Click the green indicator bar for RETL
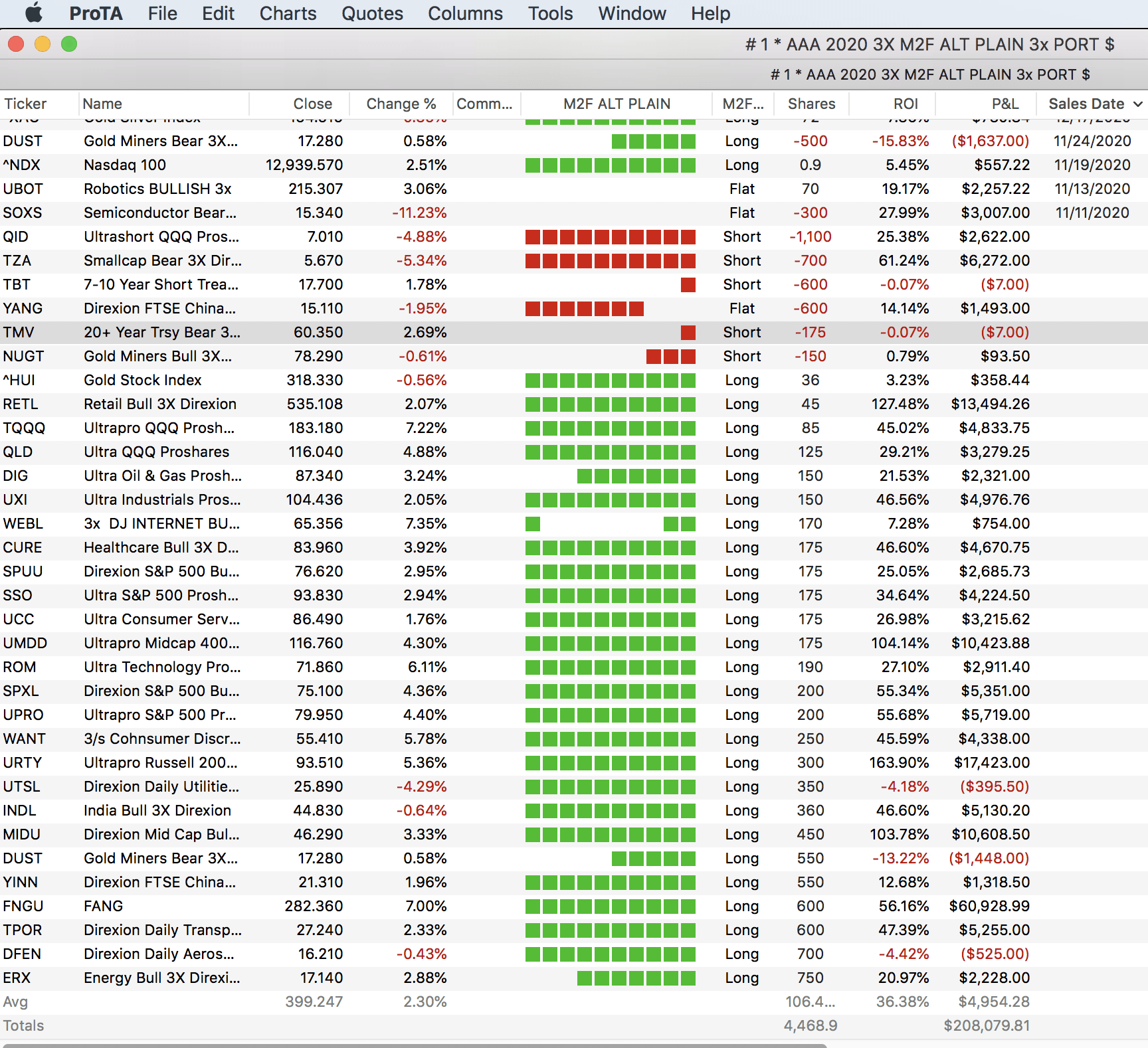Image resolution: width=1148 pixels, height=1048 pixels. pyautogui.click(x=610, y=404)
